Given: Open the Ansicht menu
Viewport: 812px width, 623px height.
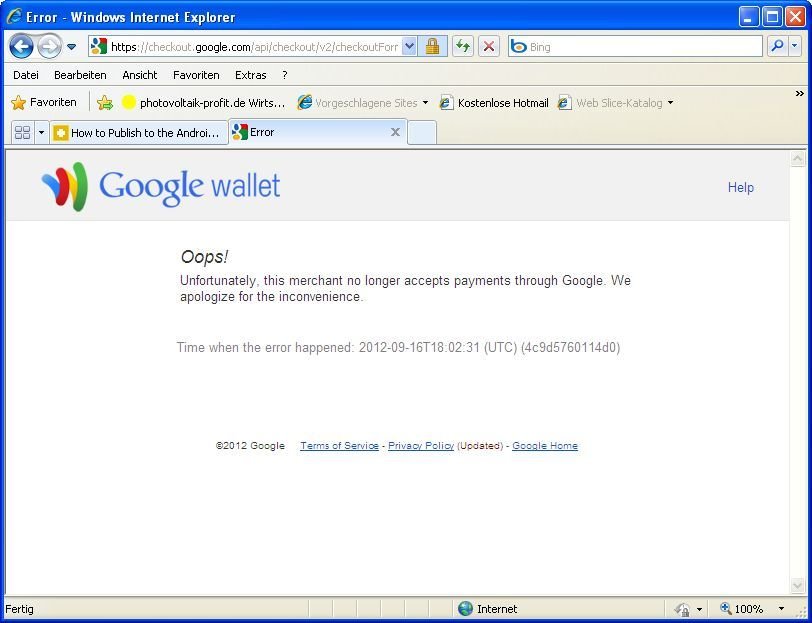Looking at the screenshot, I should (x=140, y=75).
